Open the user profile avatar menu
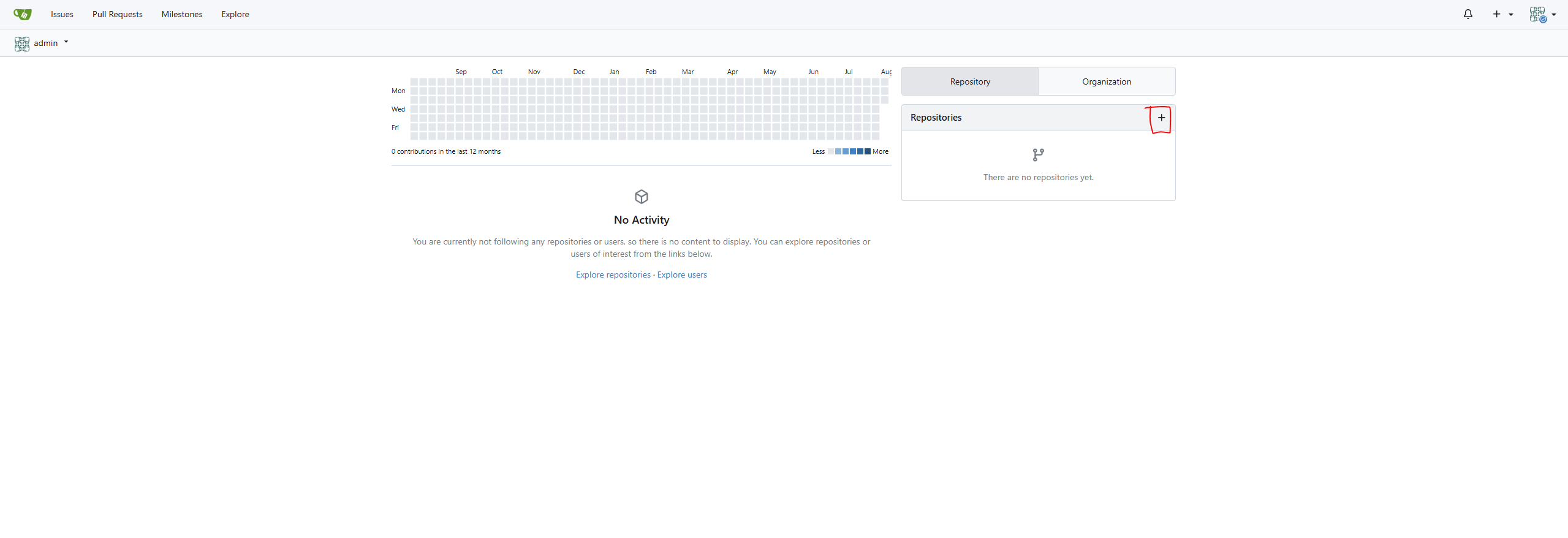This screenshot has height=538, width=1568. coord(1542,14)
